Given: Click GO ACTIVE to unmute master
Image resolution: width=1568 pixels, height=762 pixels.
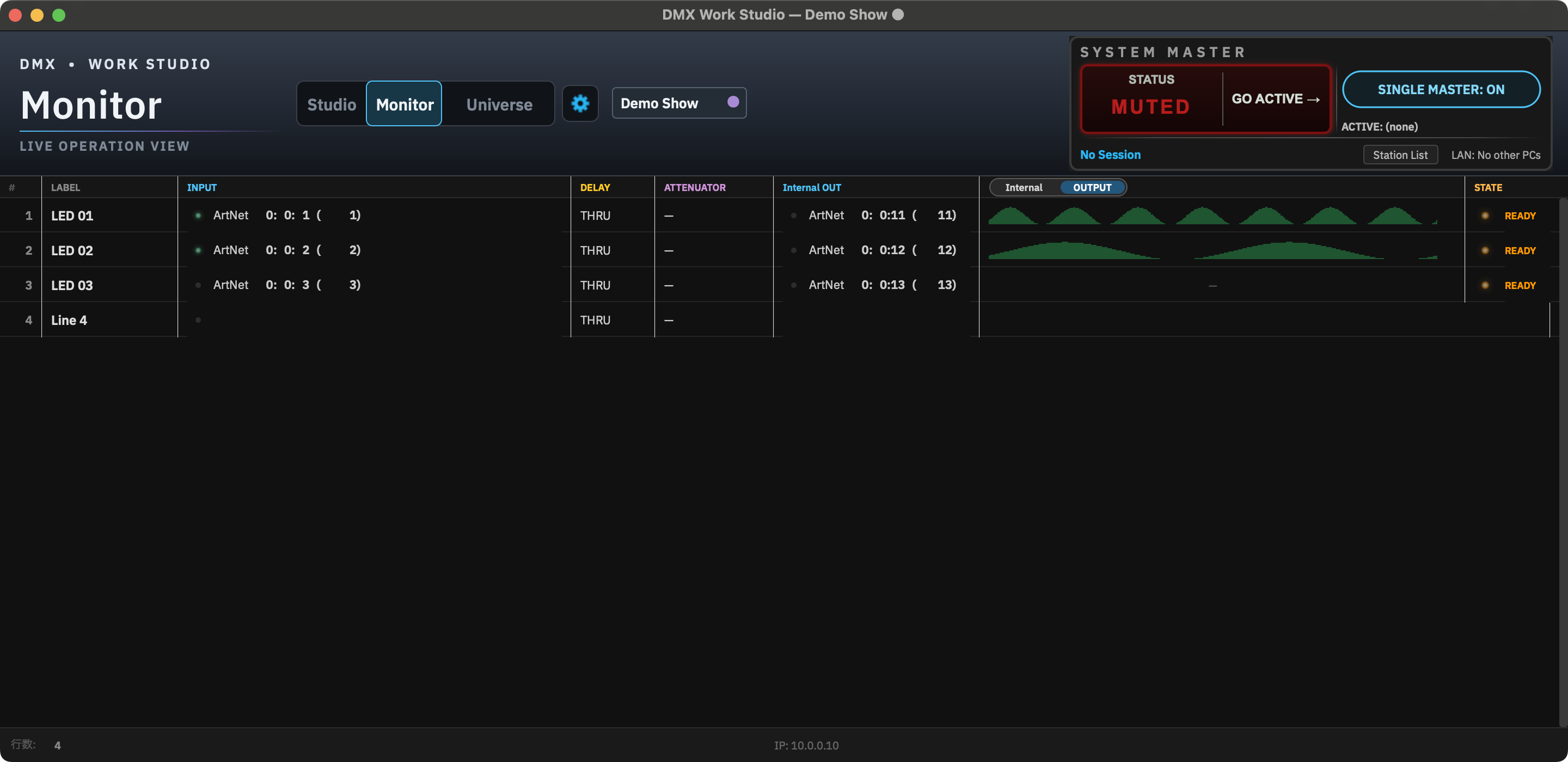Looking at the screenshot, I should tap(1276, 99).
